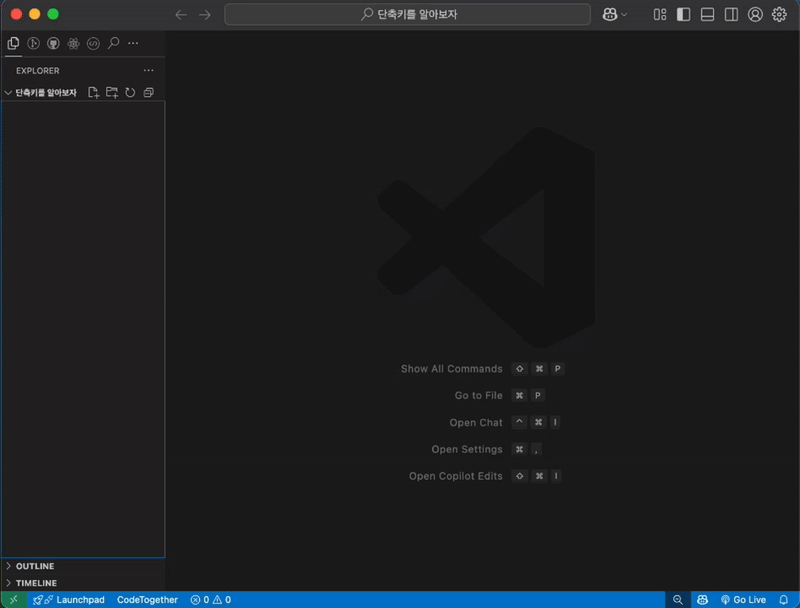Go forward with the right arrow

pyautogui.click(x=205, y=14)
